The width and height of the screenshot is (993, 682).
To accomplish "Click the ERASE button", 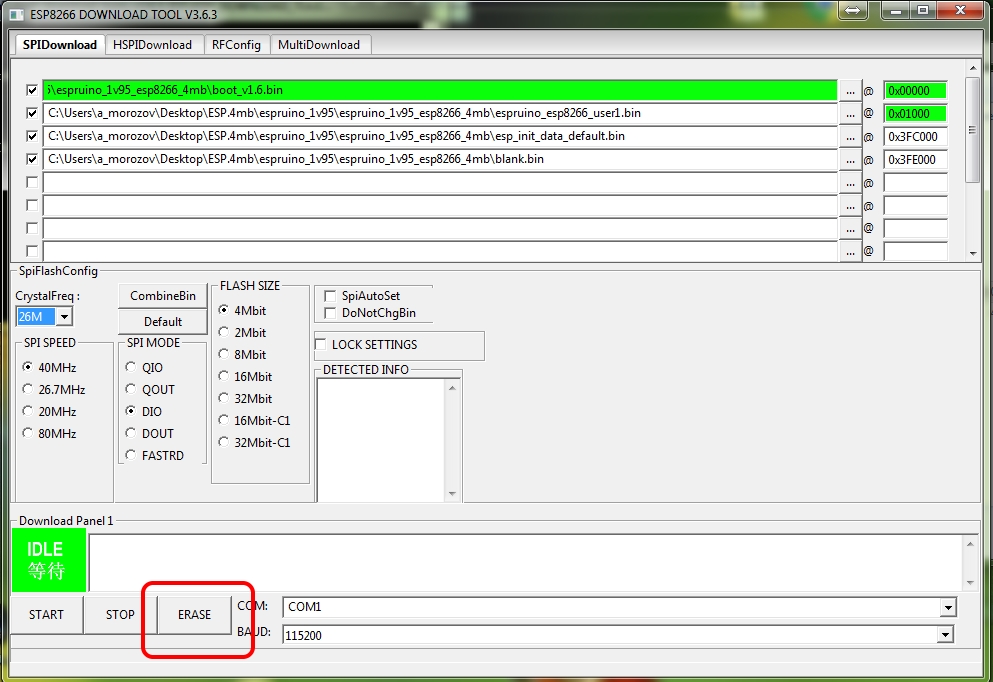I will click(194, 614).
